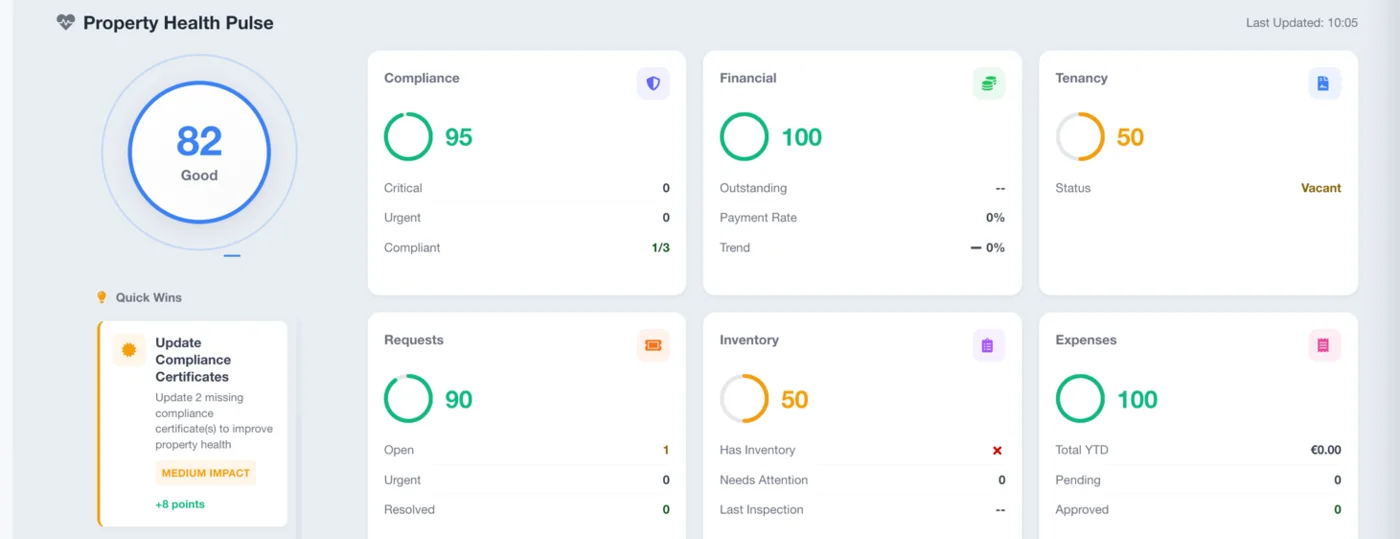Click the Requests score ring showing 90
Viewport: 1400px width, 539px height.
pyautogui.click(x=408, y=399)
